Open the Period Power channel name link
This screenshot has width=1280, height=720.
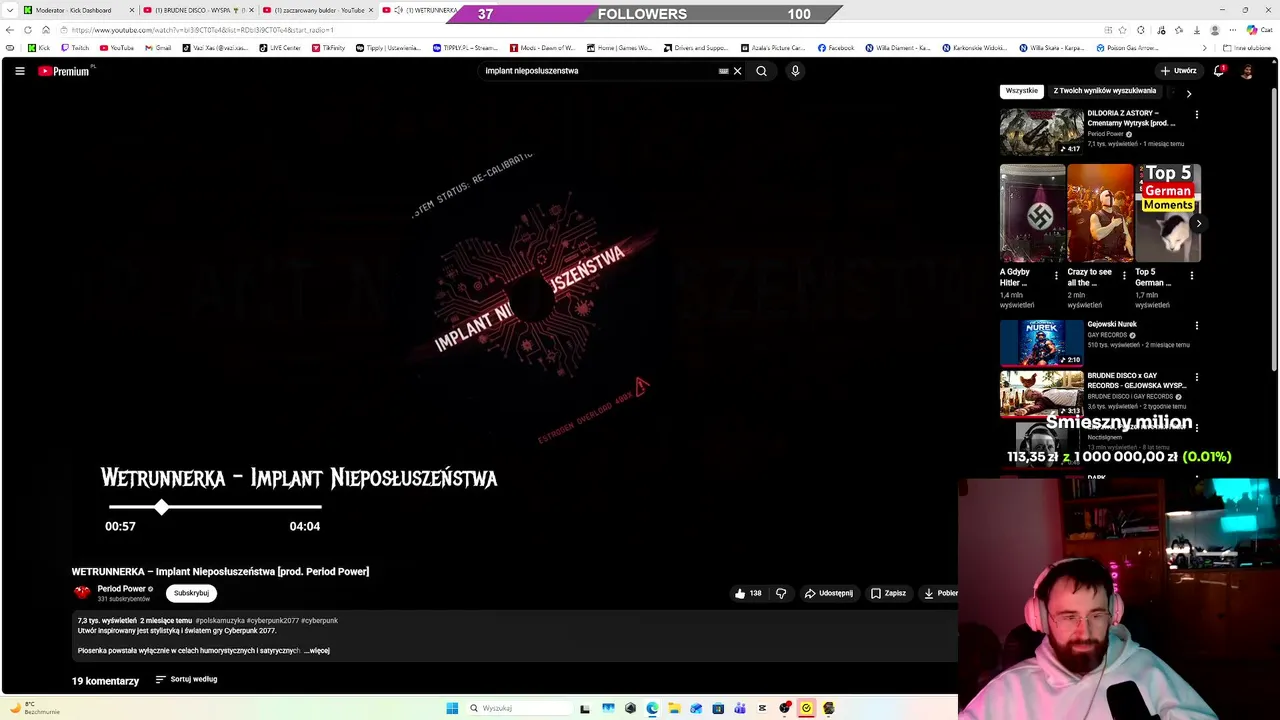pyautogui.click(x=121, y=589)
